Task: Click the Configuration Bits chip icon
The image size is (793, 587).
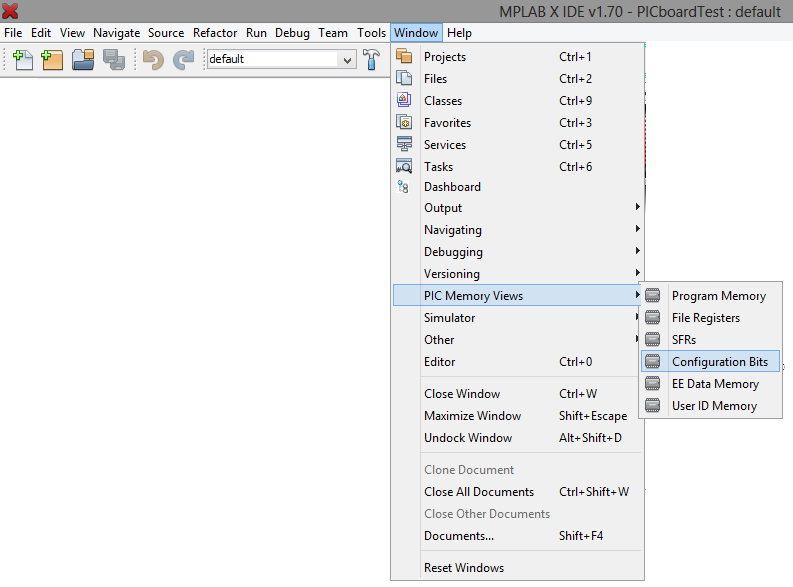Action: tap(653, 361)
